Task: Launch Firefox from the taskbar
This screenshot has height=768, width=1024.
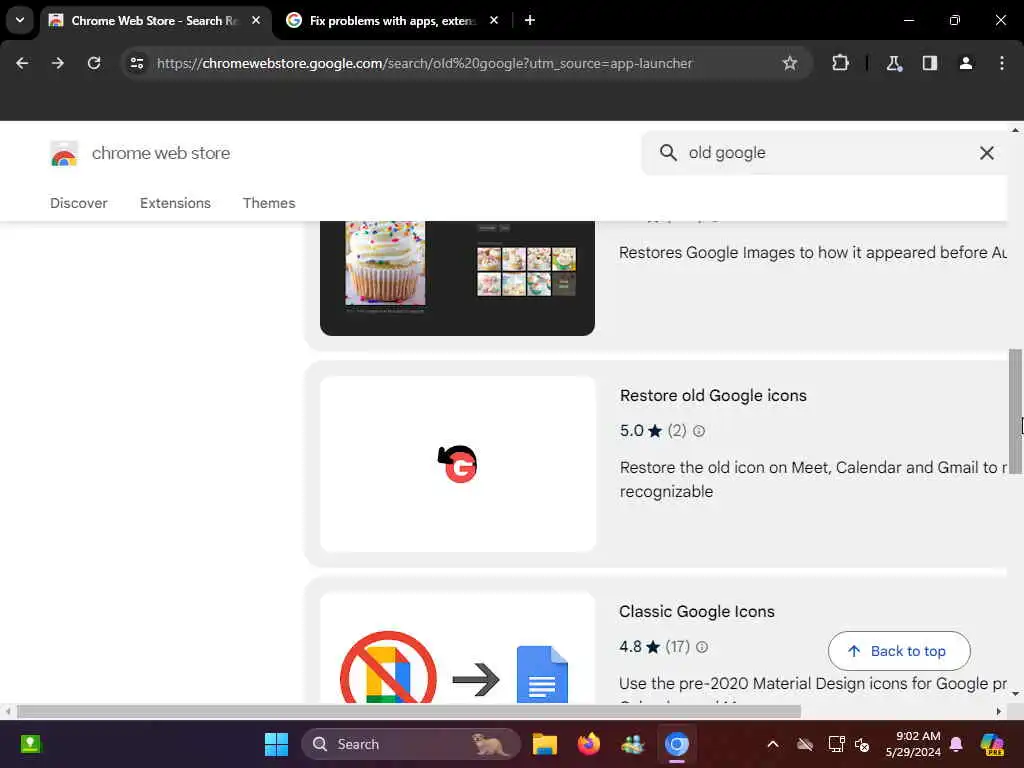Action: click(588, 744)
